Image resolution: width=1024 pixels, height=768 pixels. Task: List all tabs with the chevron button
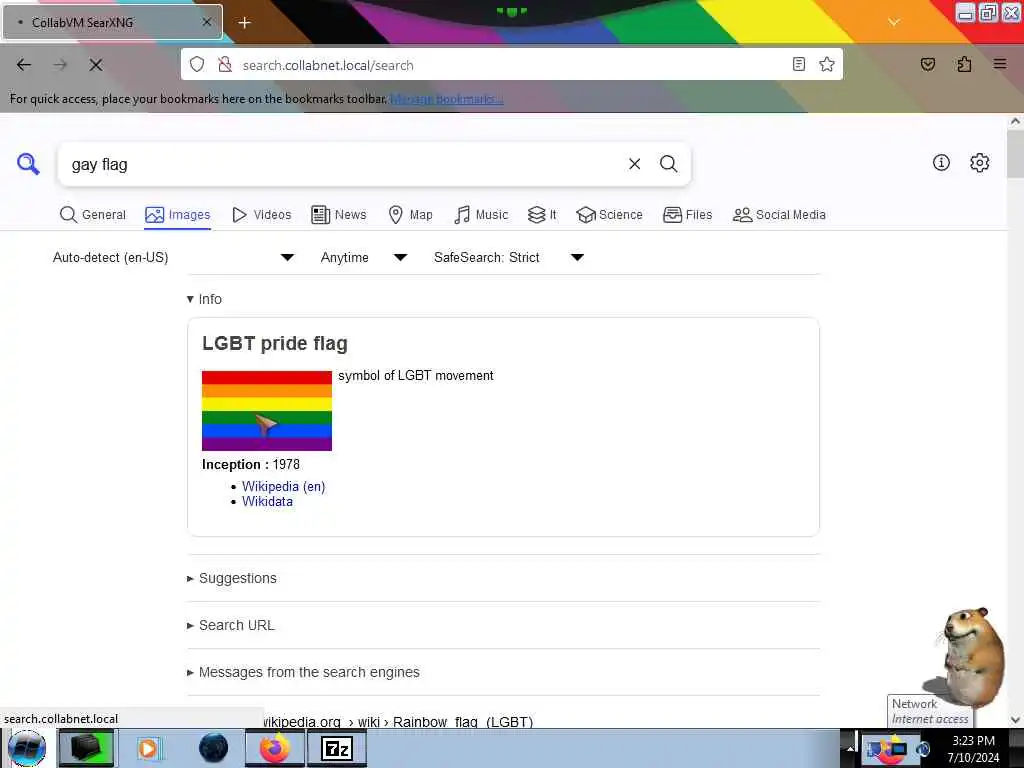[893, 22]
